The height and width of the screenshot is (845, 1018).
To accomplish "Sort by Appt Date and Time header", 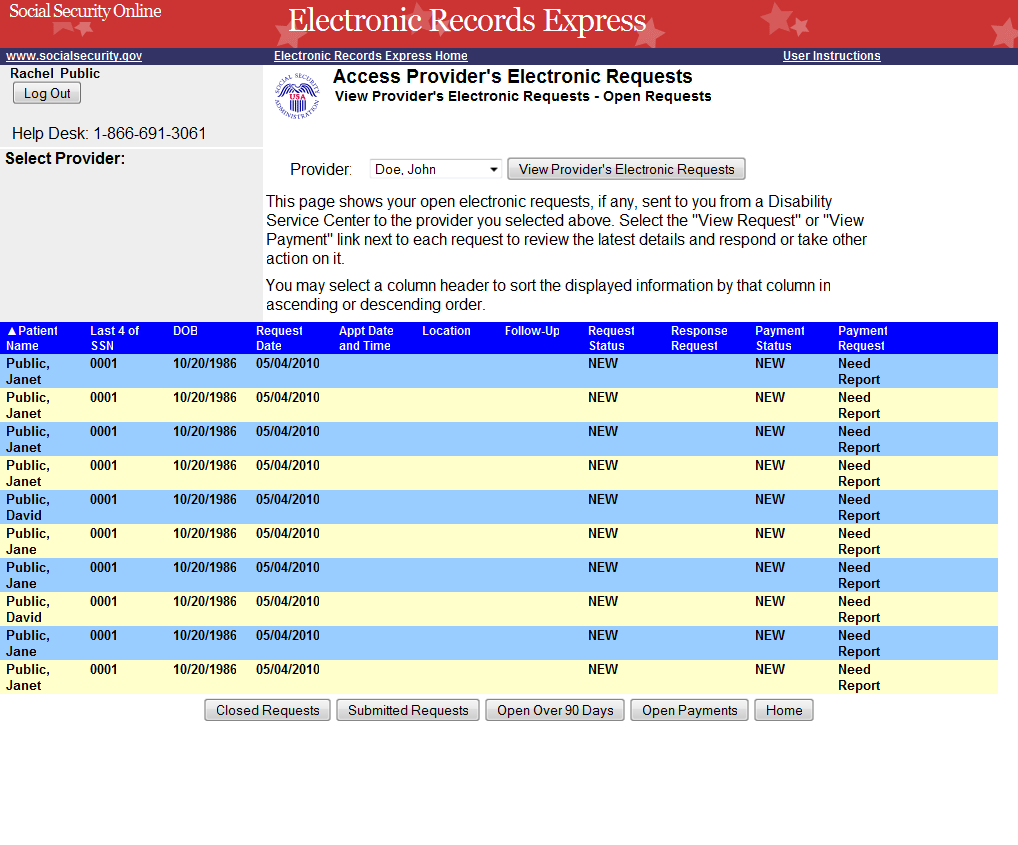I will (x=366, y=338).
